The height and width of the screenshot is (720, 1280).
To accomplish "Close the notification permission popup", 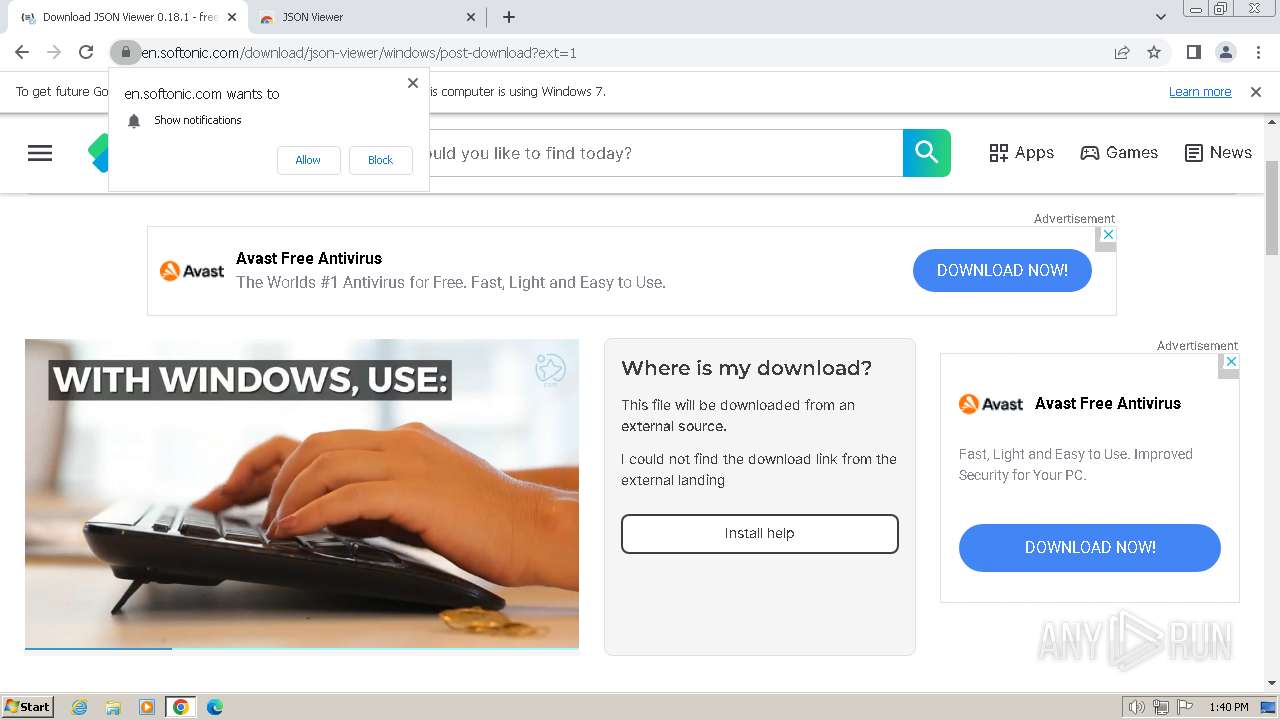I will click(413, 83).
